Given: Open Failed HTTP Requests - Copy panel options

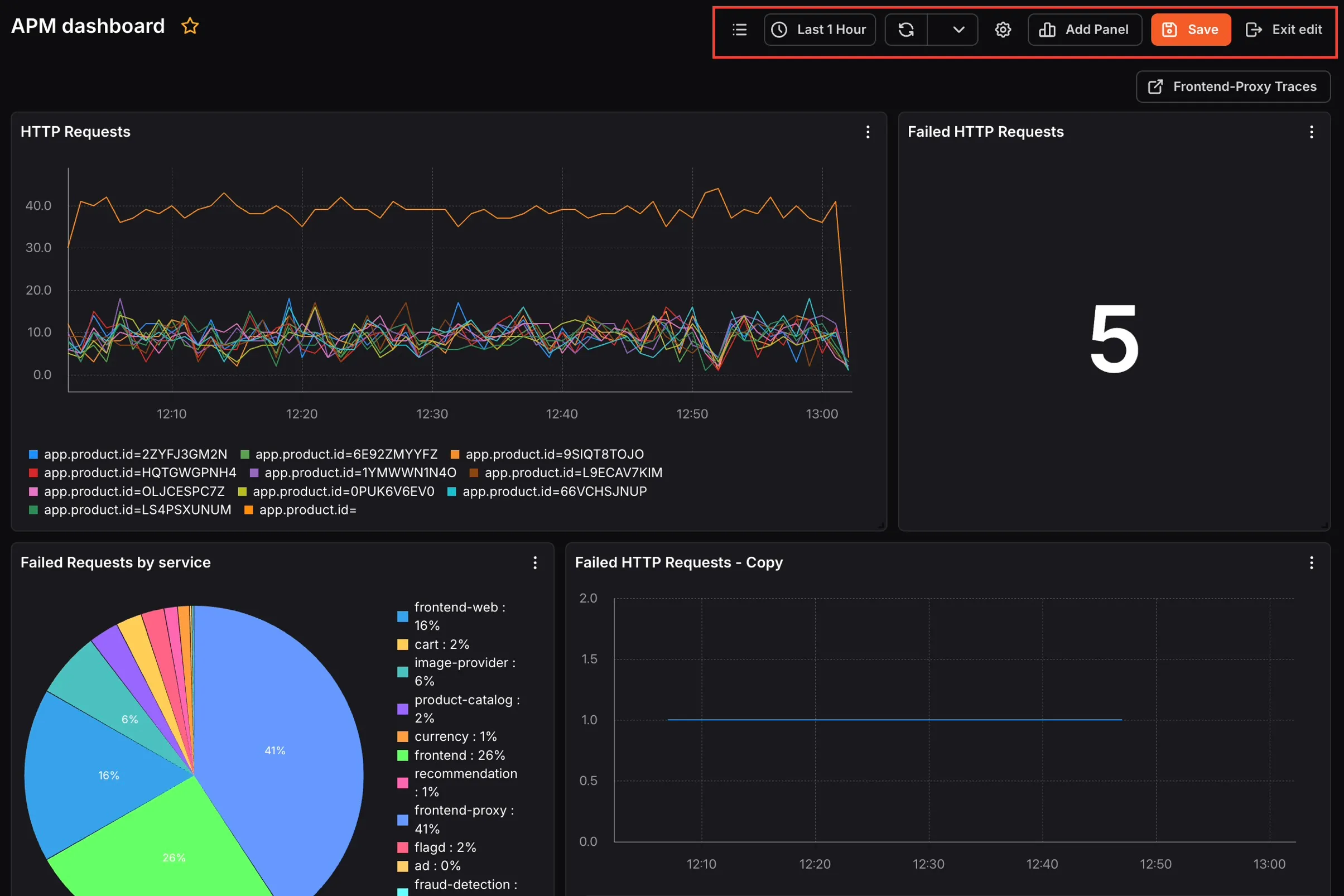Looking at the screenshot, I should pos(1311,563).
